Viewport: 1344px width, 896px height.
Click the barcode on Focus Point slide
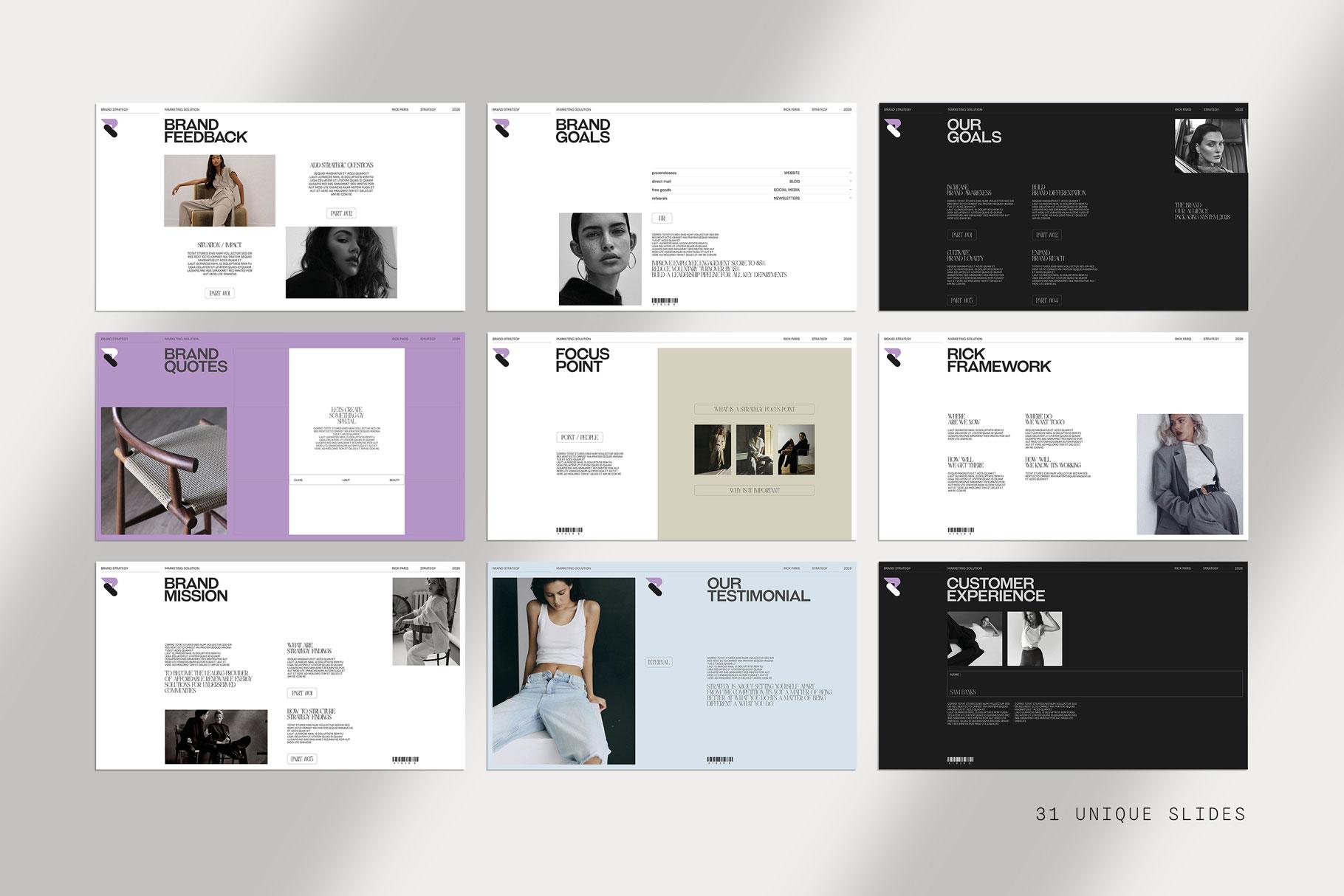click(569, 531)
